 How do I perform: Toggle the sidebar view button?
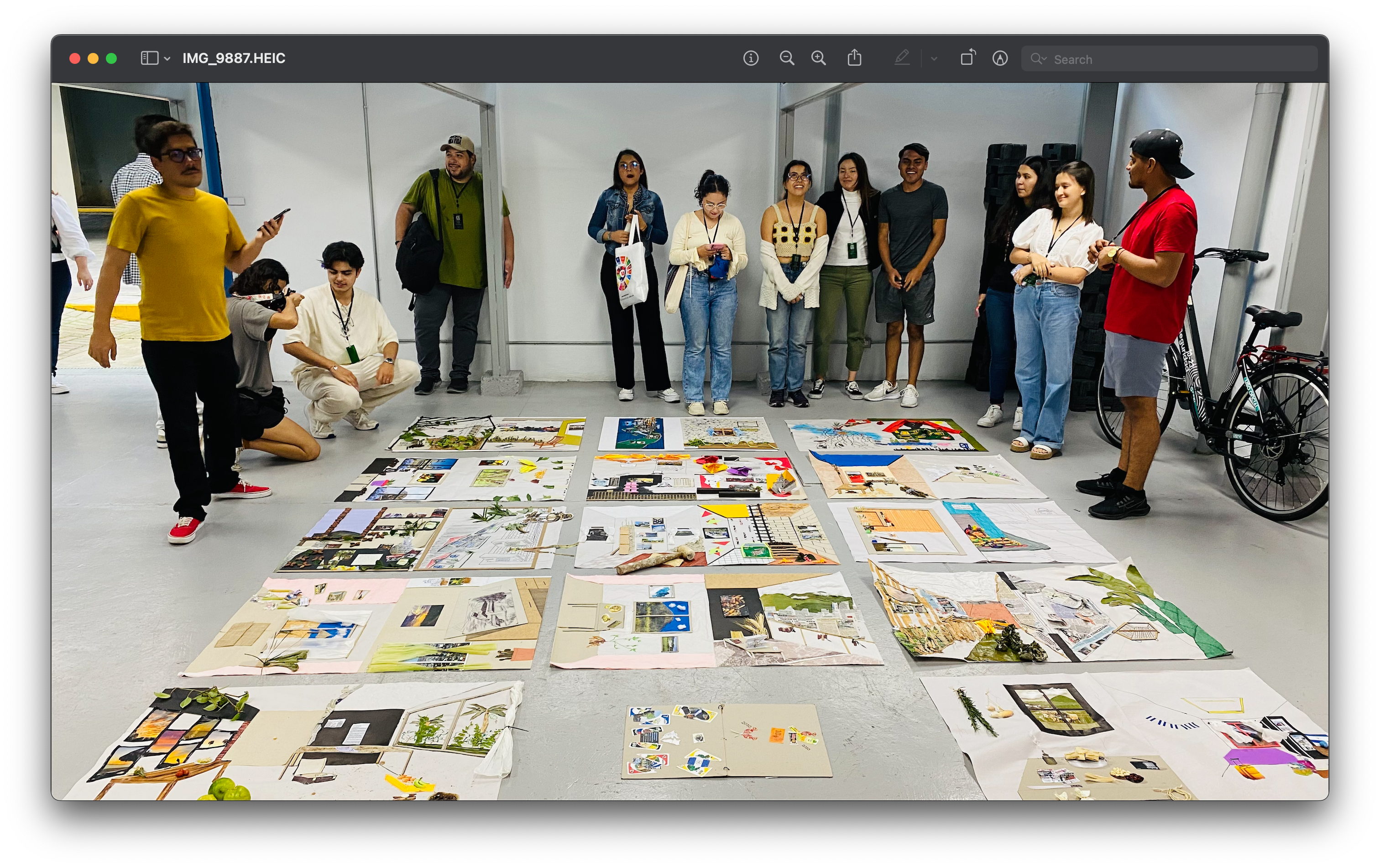click(x=149, y=58)
